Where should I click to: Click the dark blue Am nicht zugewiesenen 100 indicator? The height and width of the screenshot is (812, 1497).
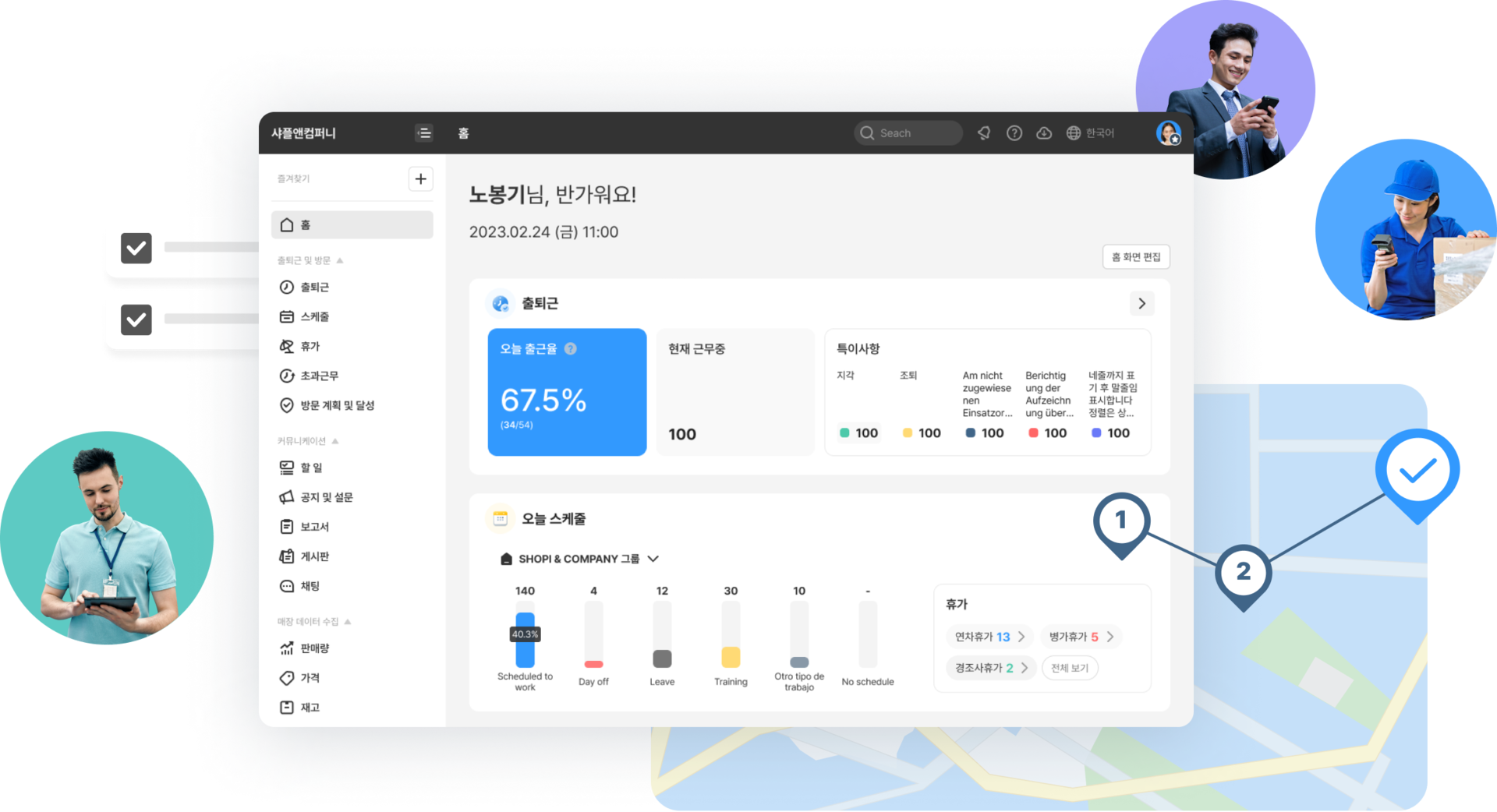(985, 433)
